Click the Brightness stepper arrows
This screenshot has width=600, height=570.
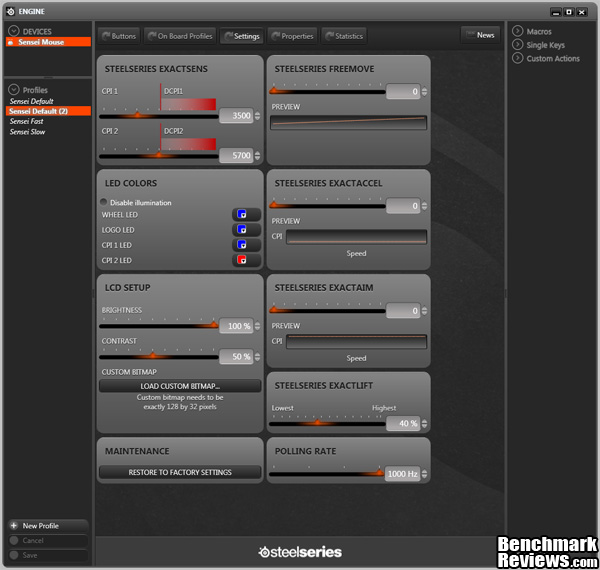point(257,326)
